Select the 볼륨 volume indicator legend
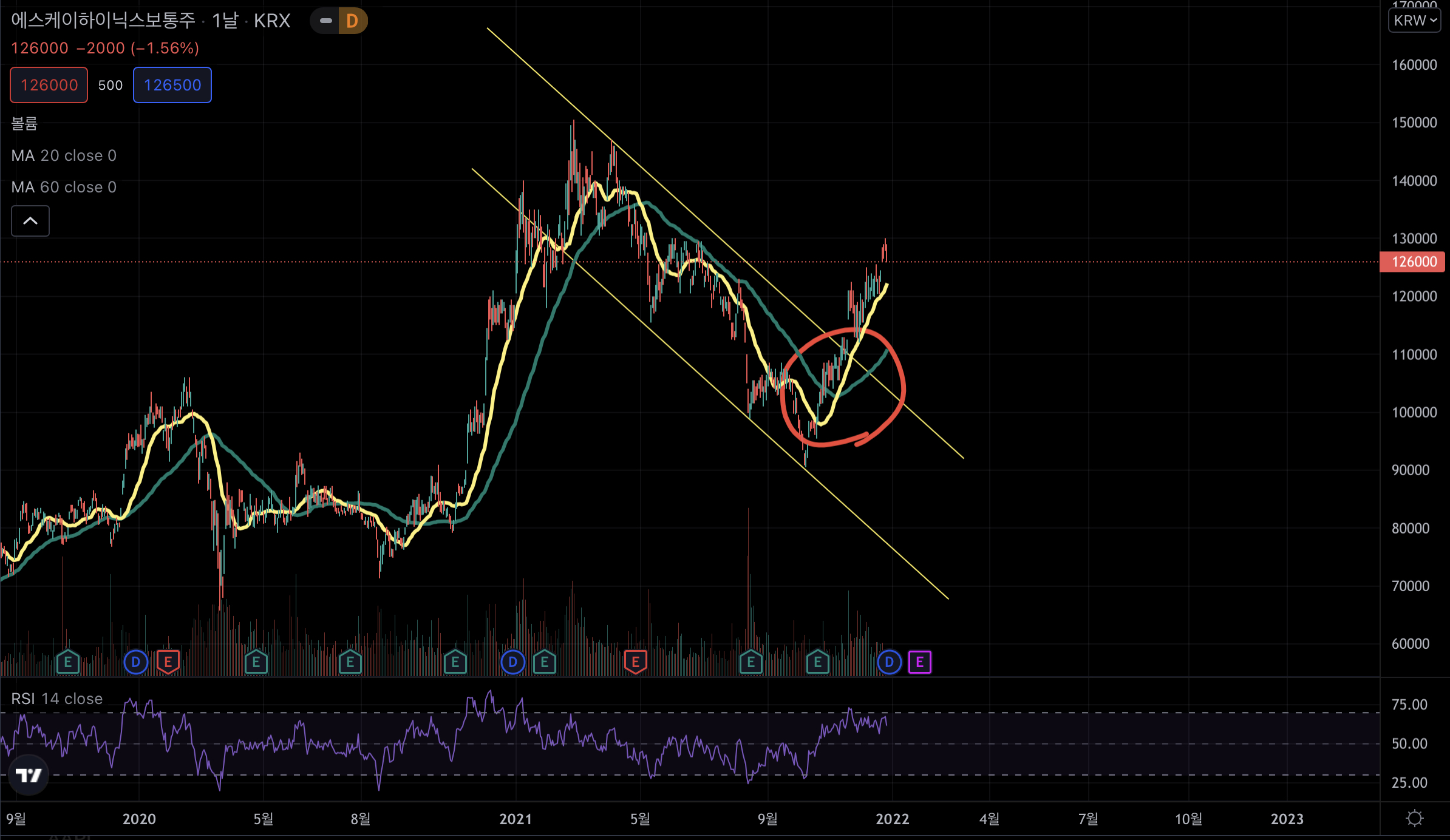This screenshot has width=1450, height=840. tap(24, 124)
